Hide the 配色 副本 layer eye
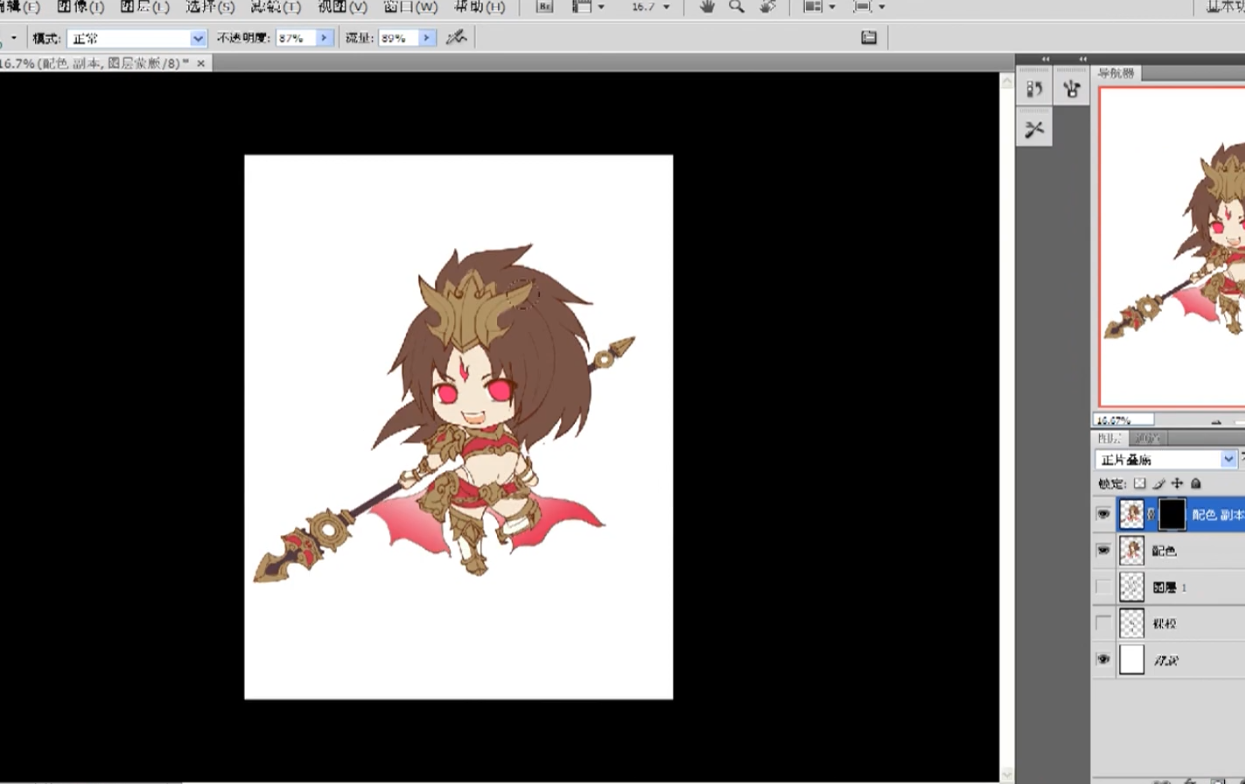 pyautogui.click(x=1103, y=514)
